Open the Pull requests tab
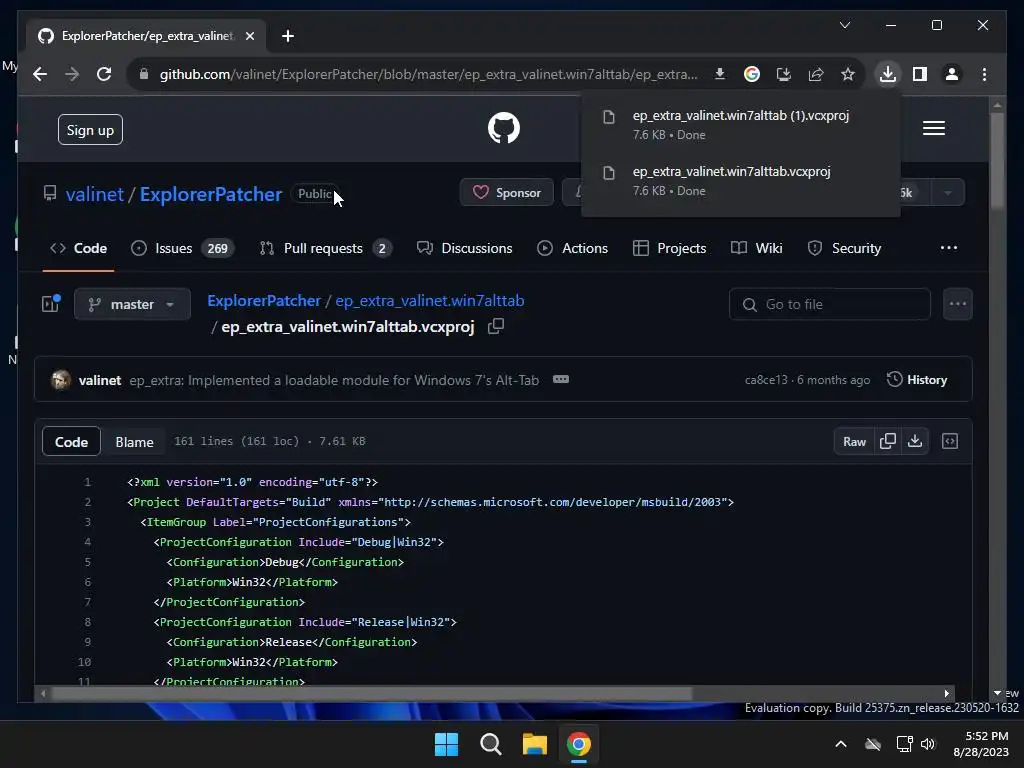This screenshot has height=768, width=1024. 325,248
